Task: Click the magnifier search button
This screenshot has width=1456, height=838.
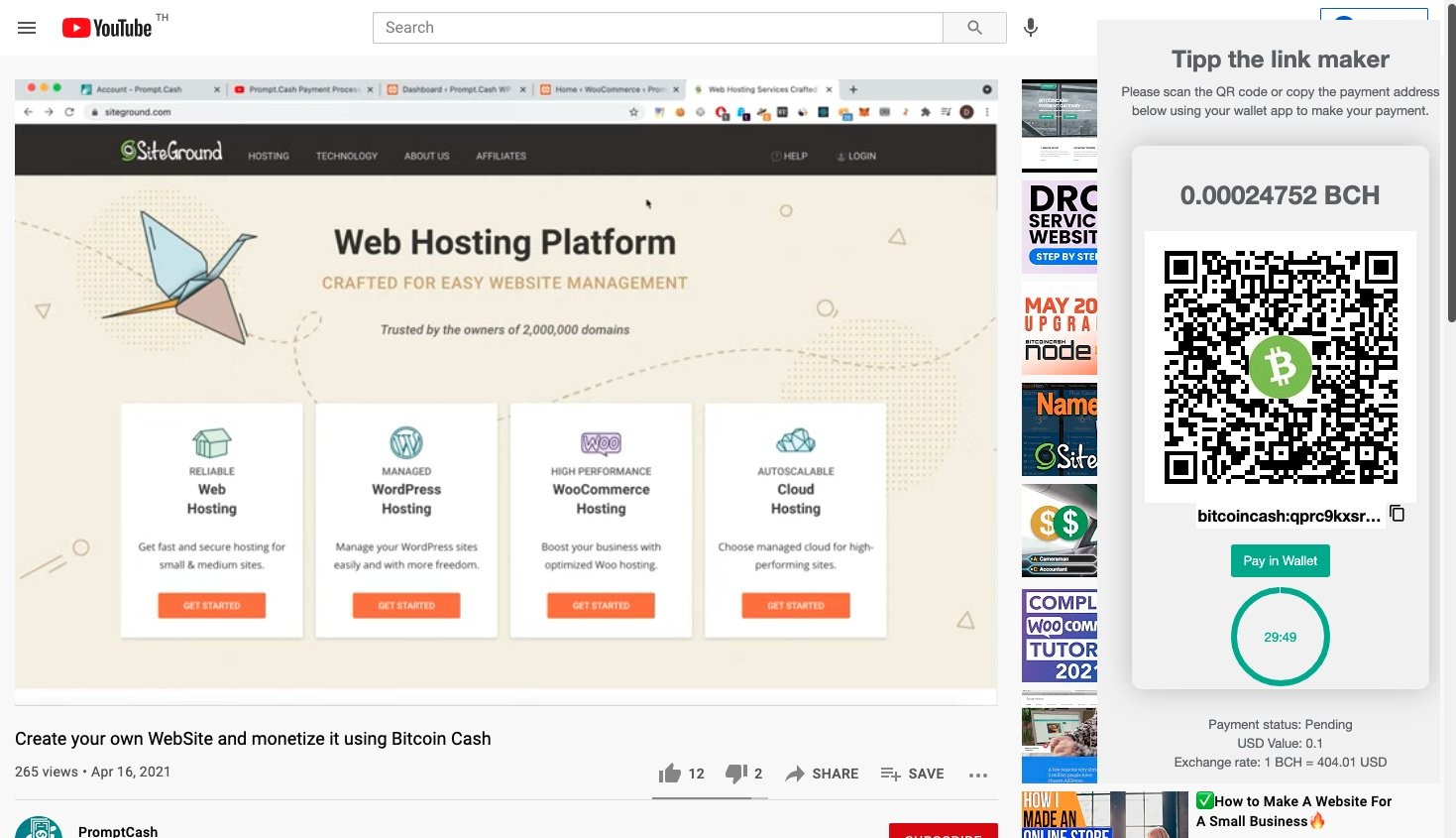Action: click(x=974, y=28)
